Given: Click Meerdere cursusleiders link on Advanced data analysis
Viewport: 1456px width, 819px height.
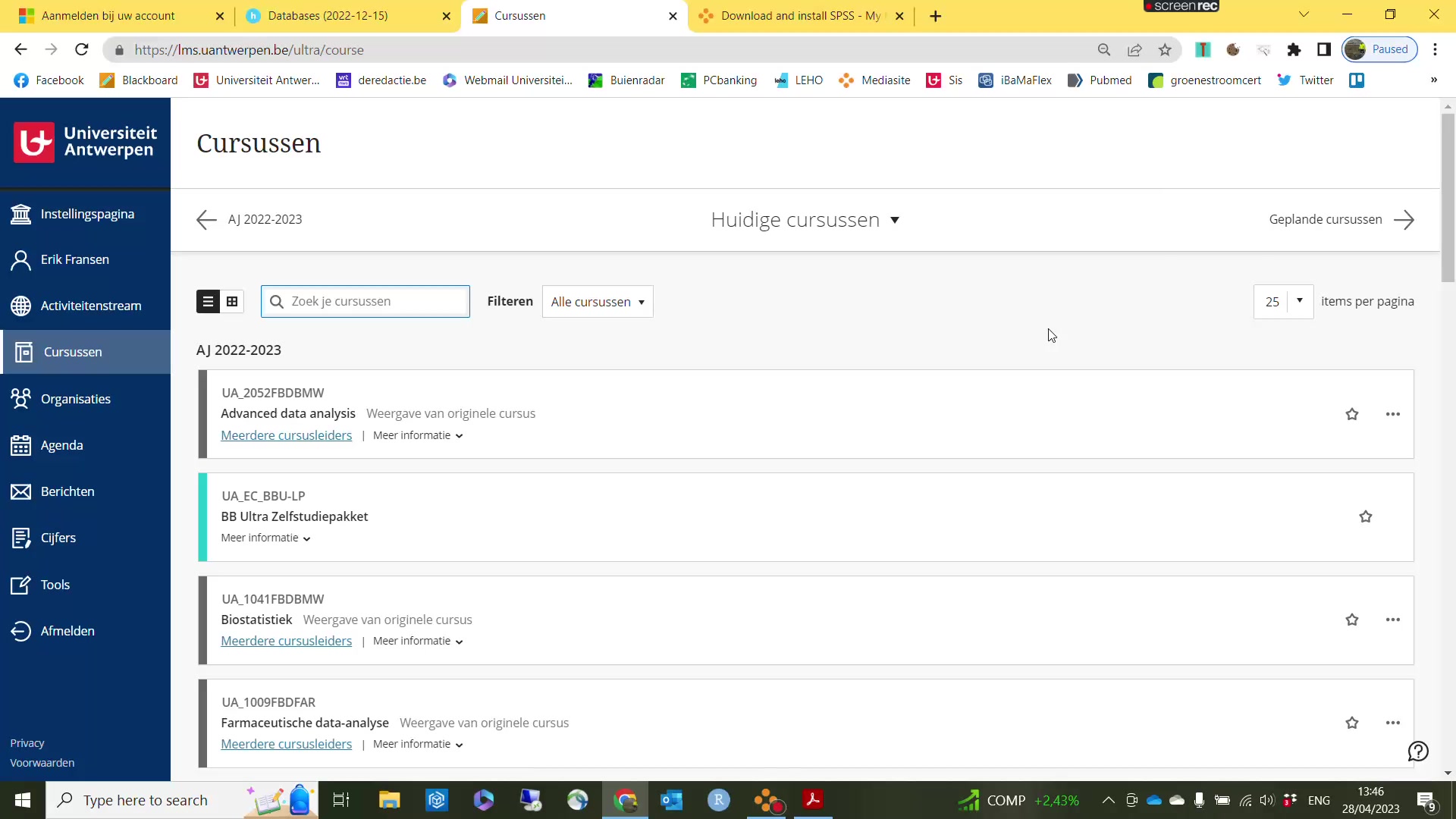Looking at the screenshot, I should point(287,435).
